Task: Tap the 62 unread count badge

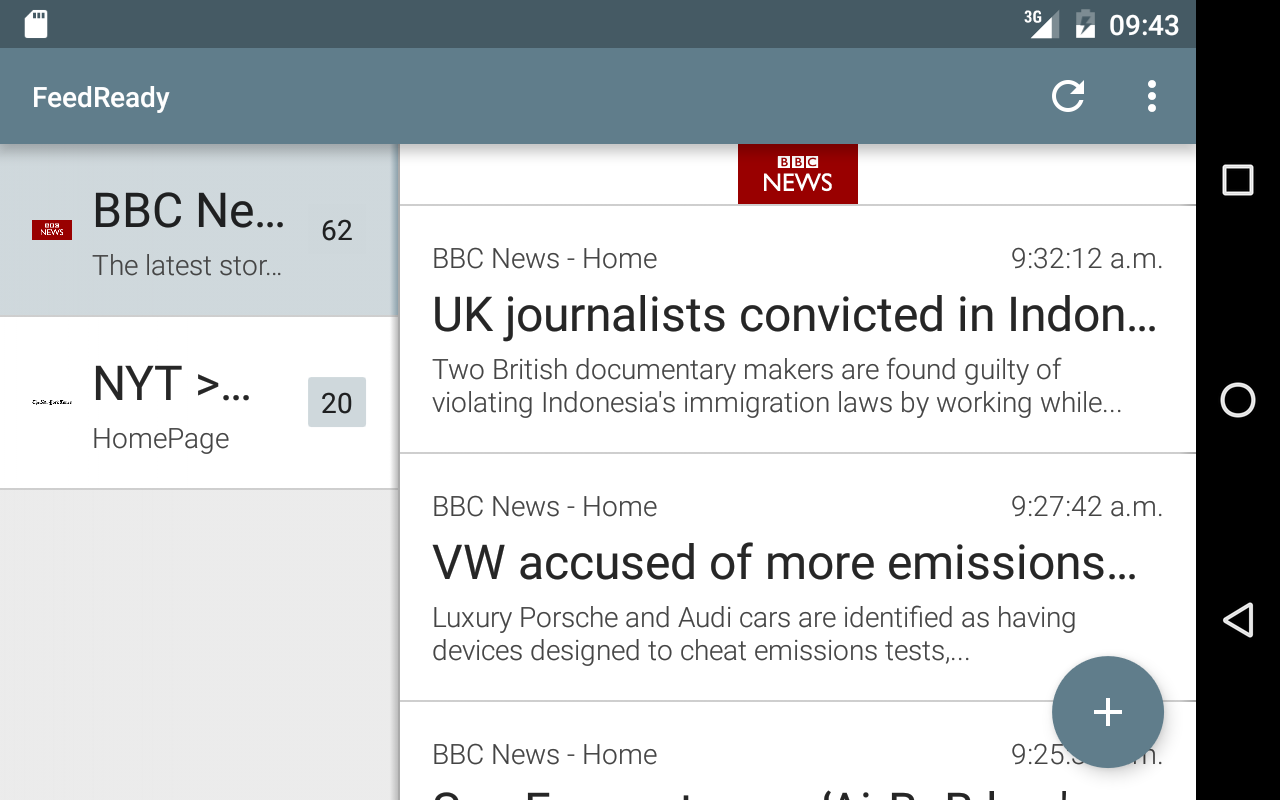Action: point(337,230)
